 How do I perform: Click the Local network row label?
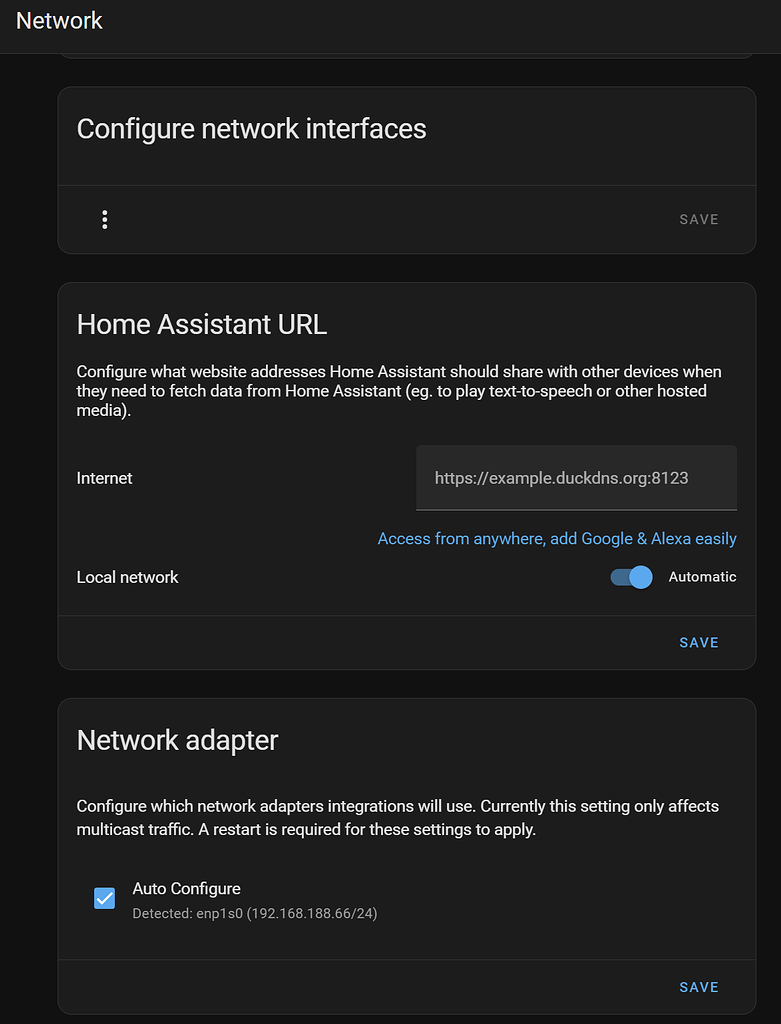pos(127,577)
